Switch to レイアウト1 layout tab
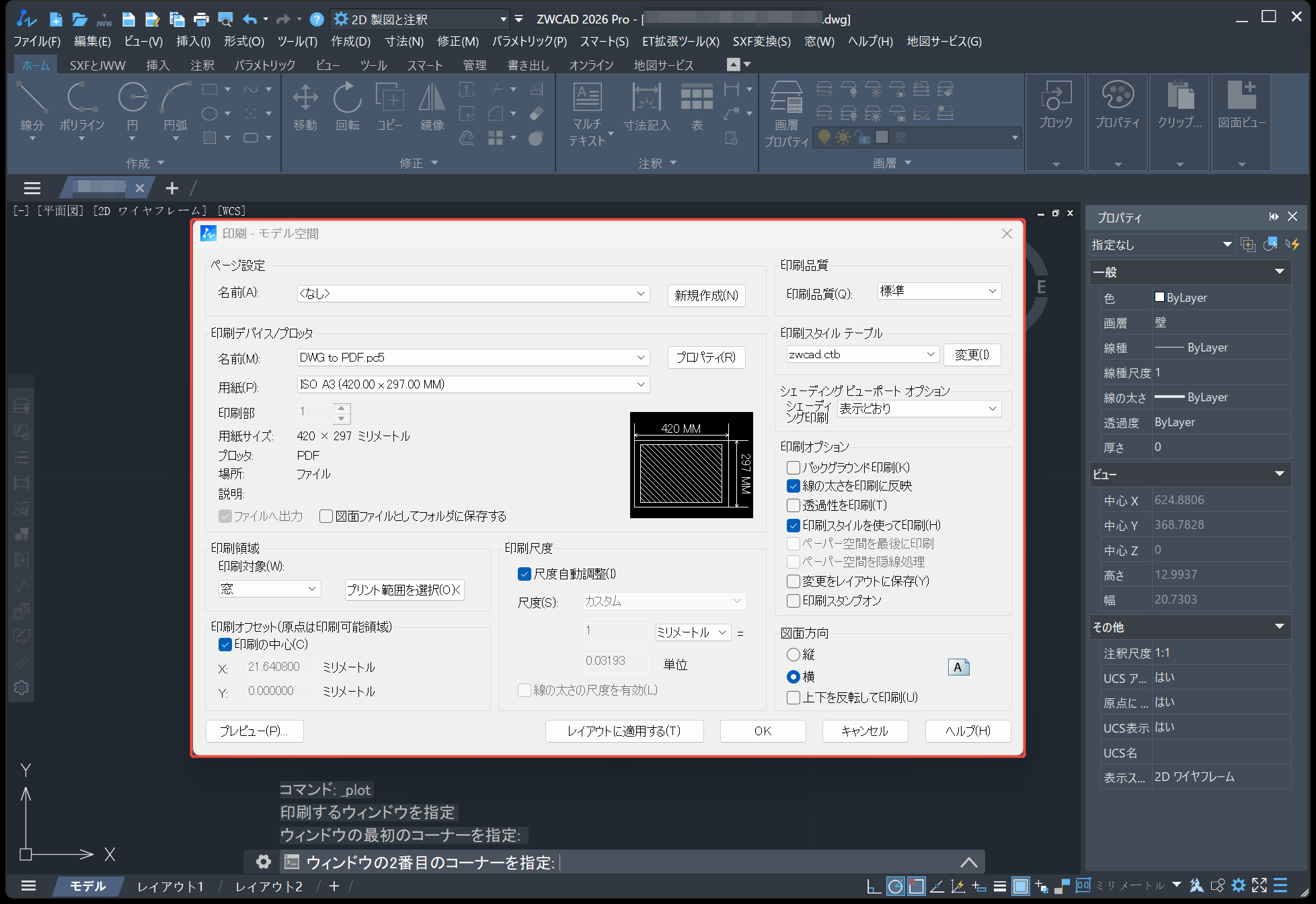This screenshot has height=904, width=1316. pyautogui.click(x=170, y=887)
